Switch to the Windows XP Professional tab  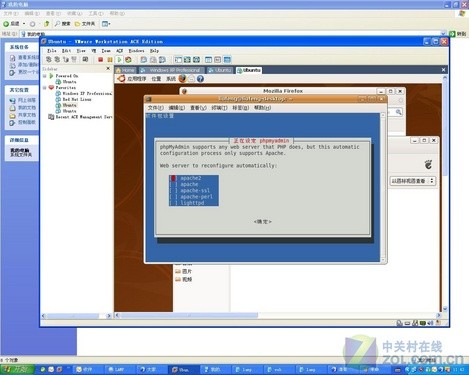171,70
